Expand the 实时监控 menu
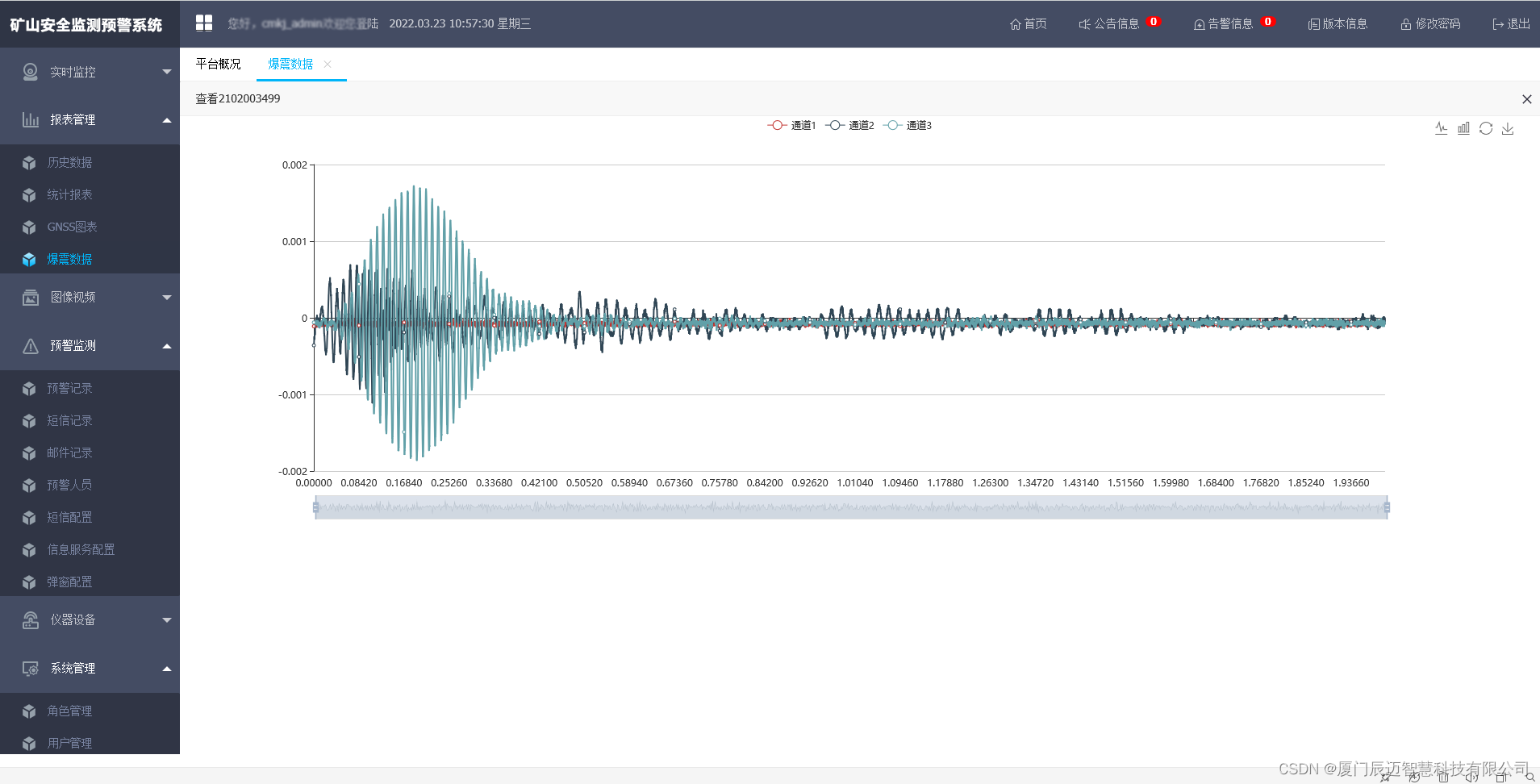The width and height of the screenshot is (1540, 784). (90, 72)
